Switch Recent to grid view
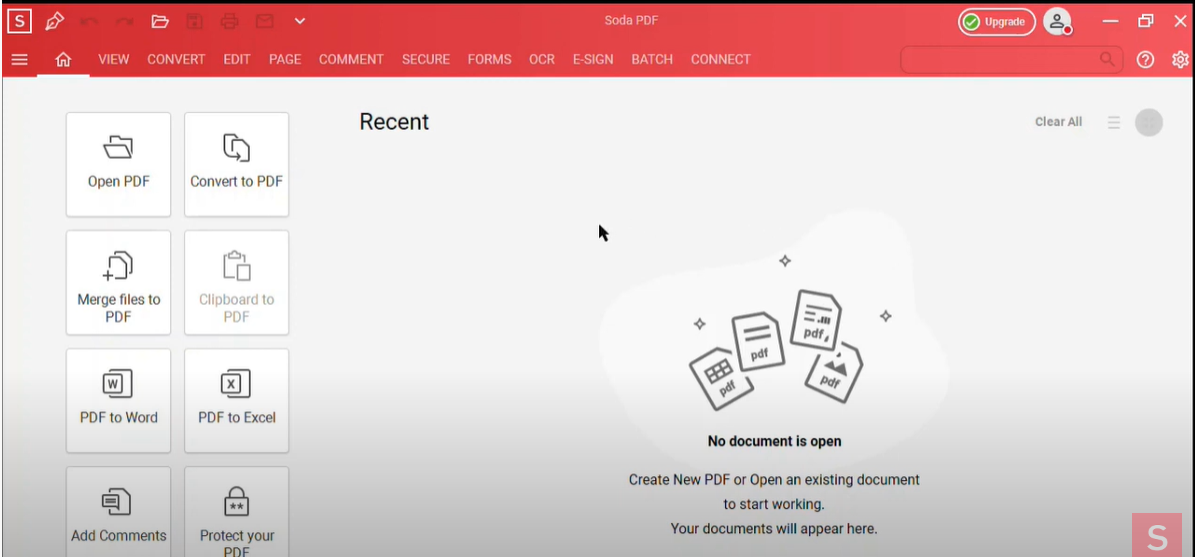 coord(1149,122)
